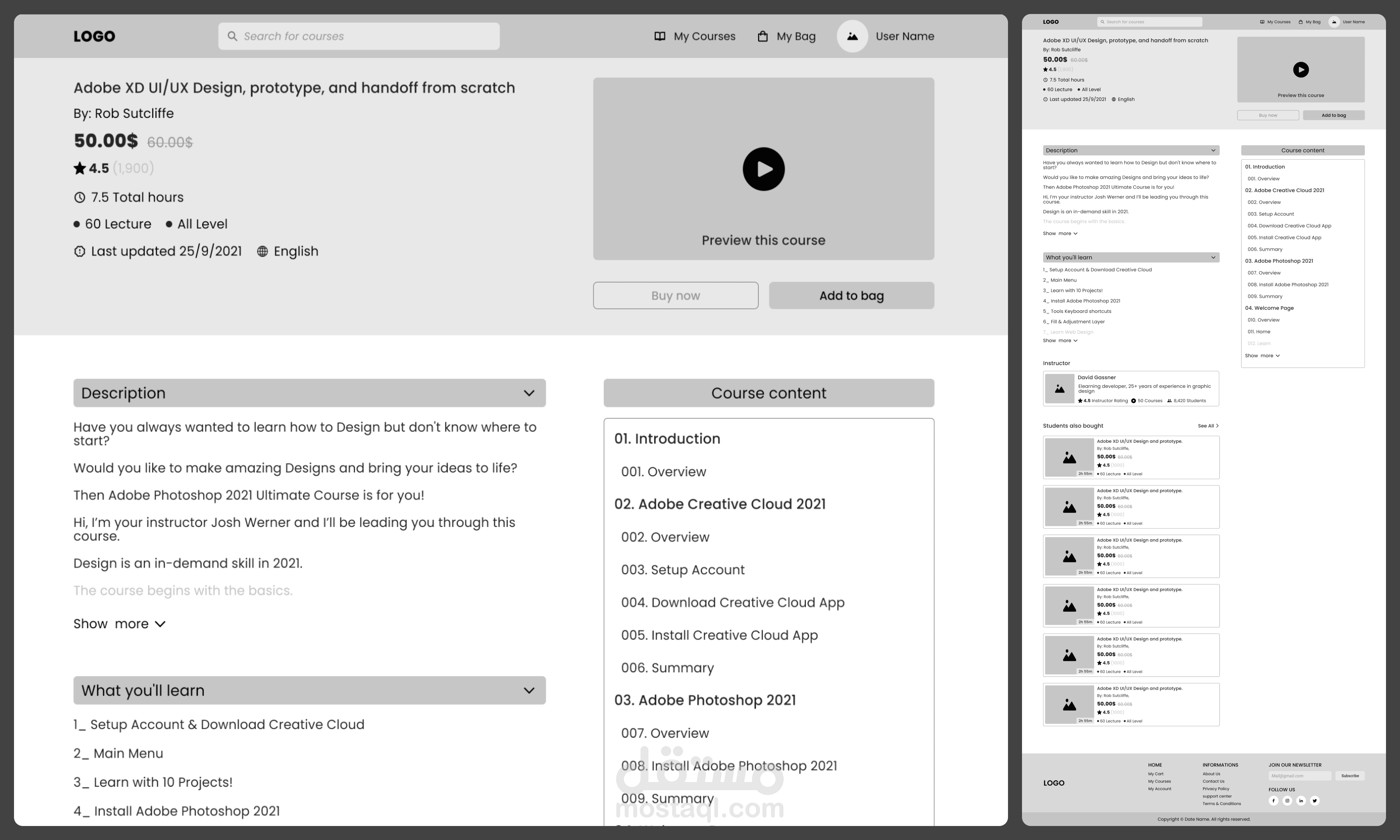
Task: Click the large play button on course preview
Action: [763, 169]
